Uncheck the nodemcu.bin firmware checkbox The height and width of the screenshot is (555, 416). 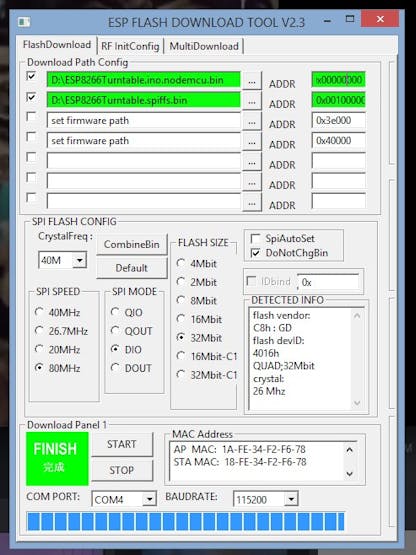click(x=32, y=76)
